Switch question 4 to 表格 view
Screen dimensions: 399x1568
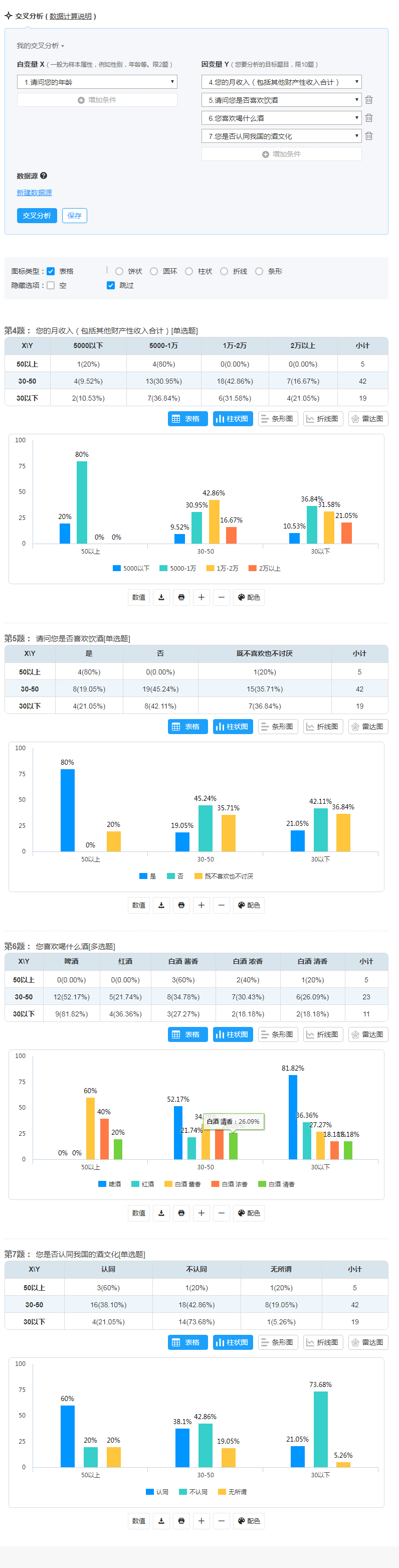click(187, 419)
